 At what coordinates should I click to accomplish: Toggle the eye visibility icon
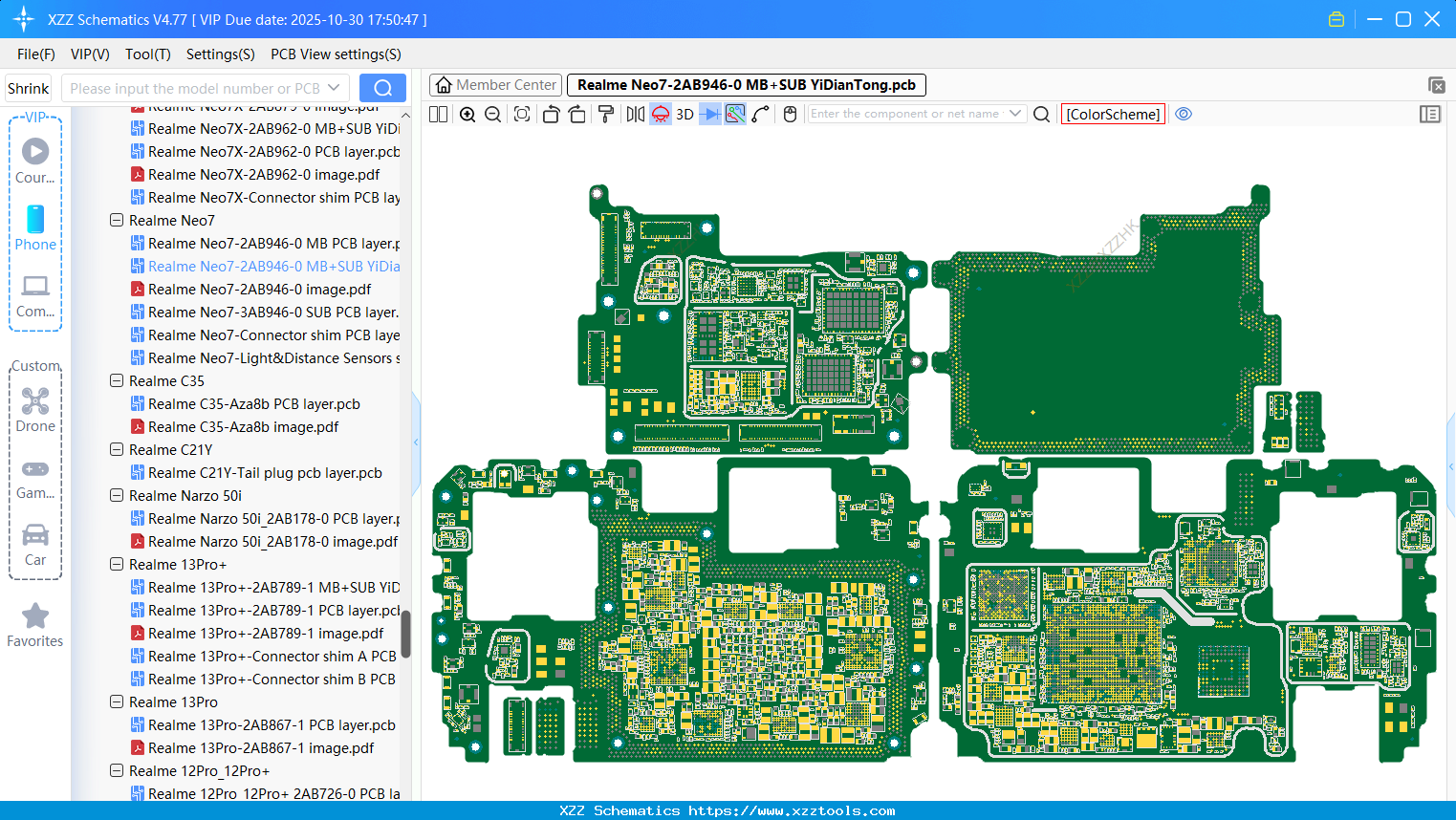(1184, 114)
